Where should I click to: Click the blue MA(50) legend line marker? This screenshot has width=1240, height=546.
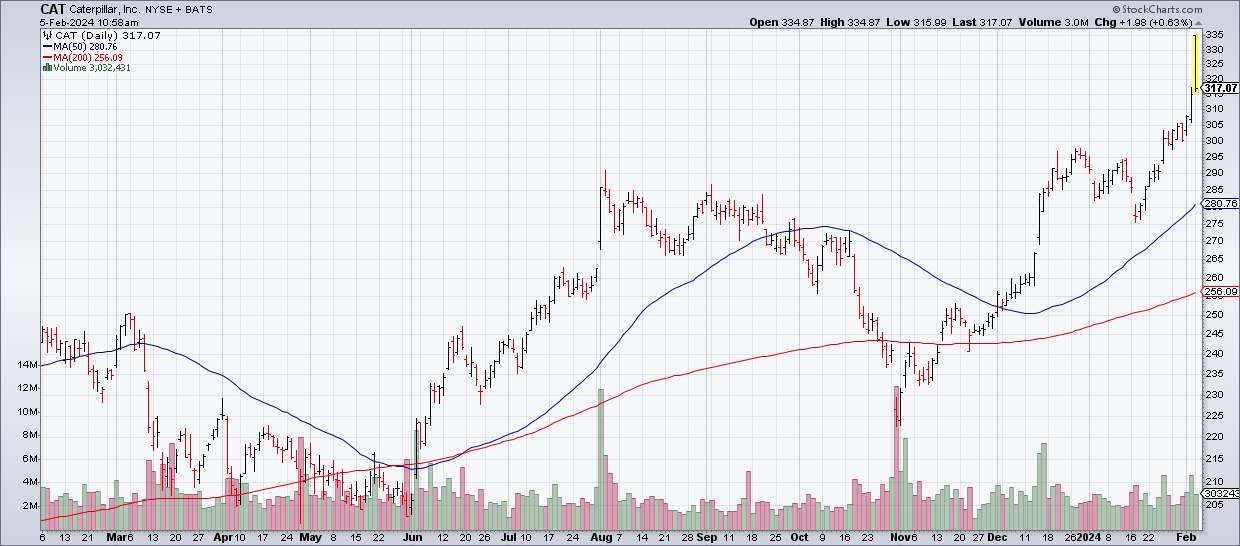pyautogui.click(x=46, y=46)
